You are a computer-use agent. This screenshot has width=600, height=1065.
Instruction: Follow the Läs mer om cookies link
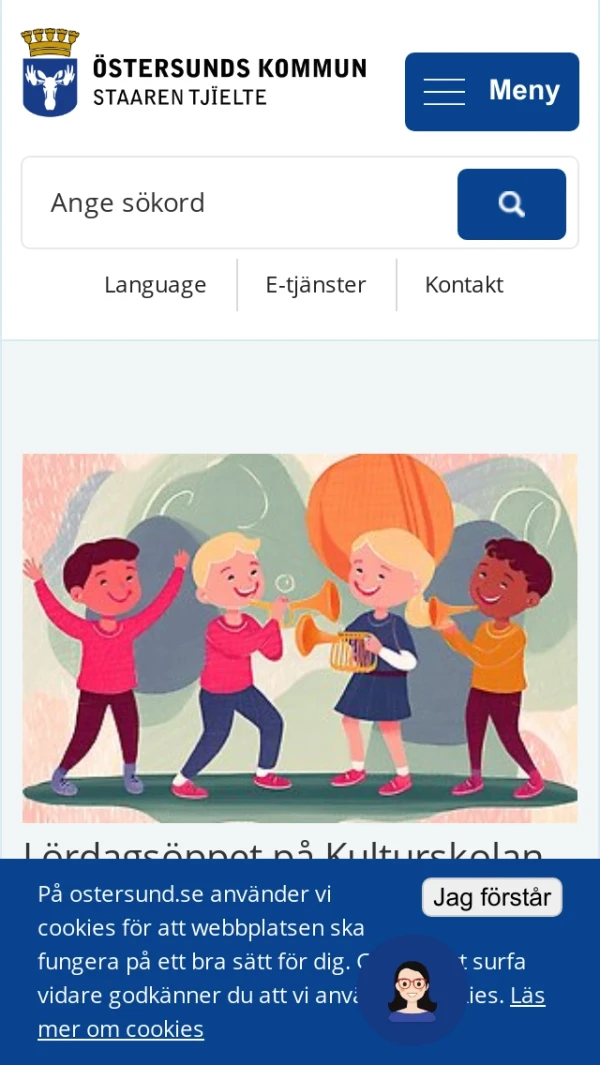coord(292,1012)
